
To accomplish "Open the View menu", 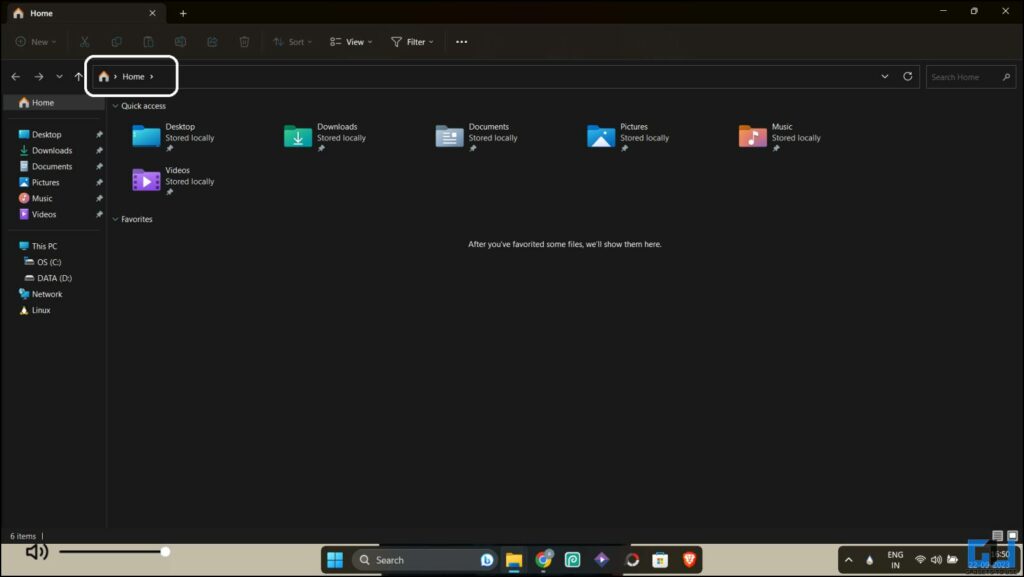I will [350, 41].
